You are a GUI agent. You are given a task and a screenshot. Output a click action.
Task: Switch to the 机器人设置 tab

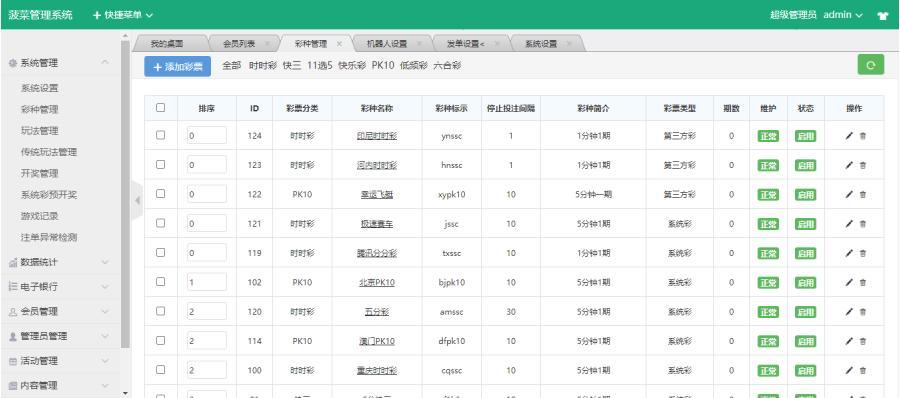[387, 44]
